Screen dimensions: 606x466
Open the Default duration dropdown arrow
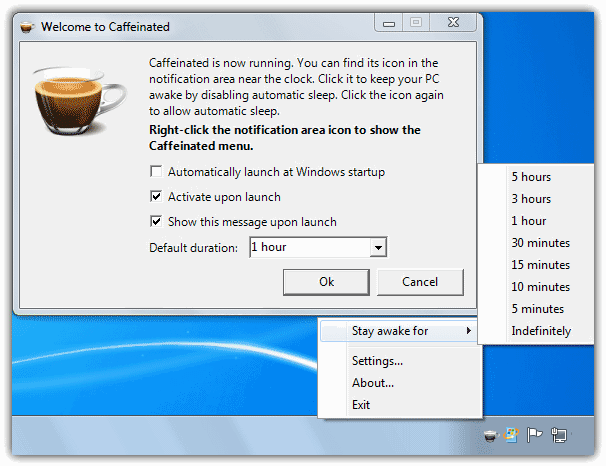click(x=378, y=247)
